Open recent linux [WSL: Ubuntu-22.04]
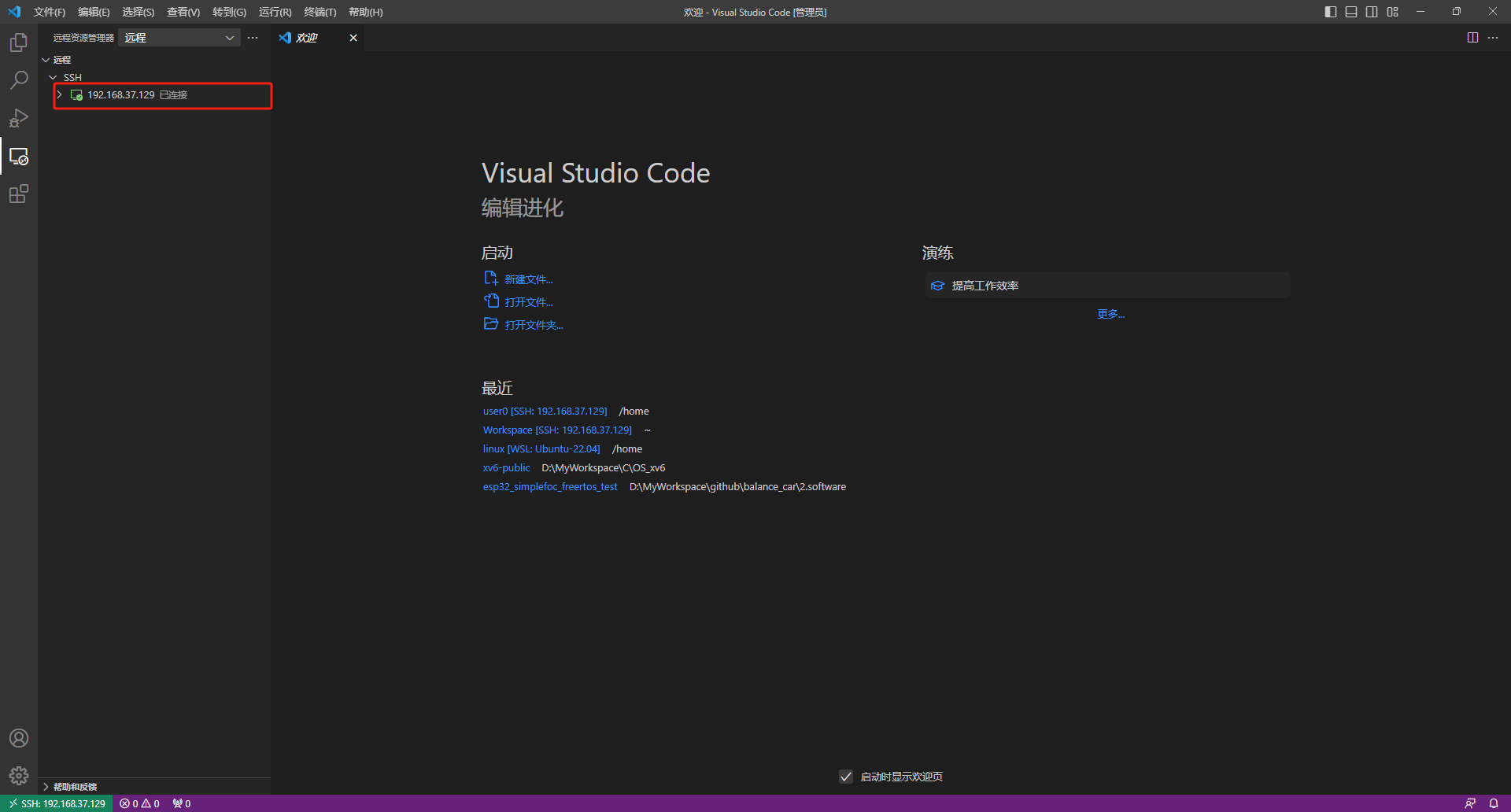Viewport: 1511px width, 812px height. [x=541, y=449]
